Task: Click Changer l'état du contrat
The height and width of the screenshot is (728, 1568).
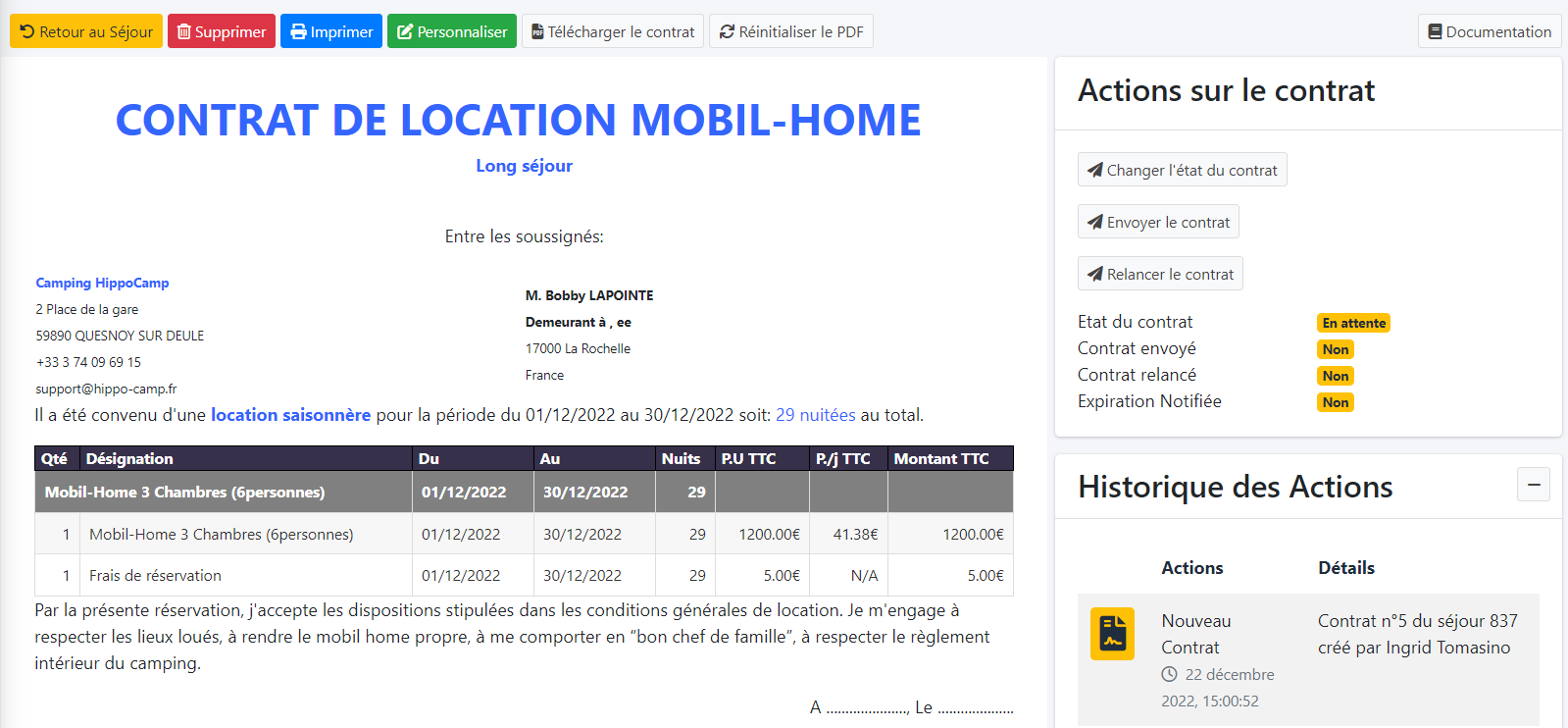Action: [x=1183, y=170]
